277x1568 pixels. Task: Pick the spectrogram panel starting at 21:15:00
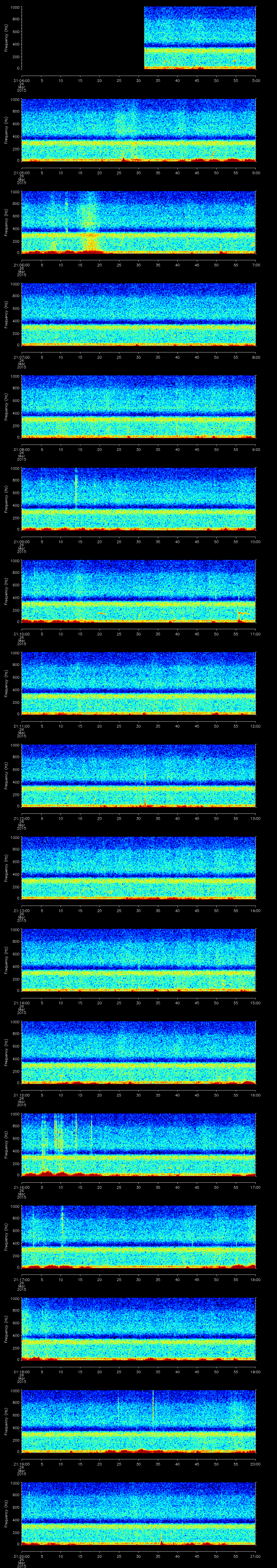pos(139,1052)
